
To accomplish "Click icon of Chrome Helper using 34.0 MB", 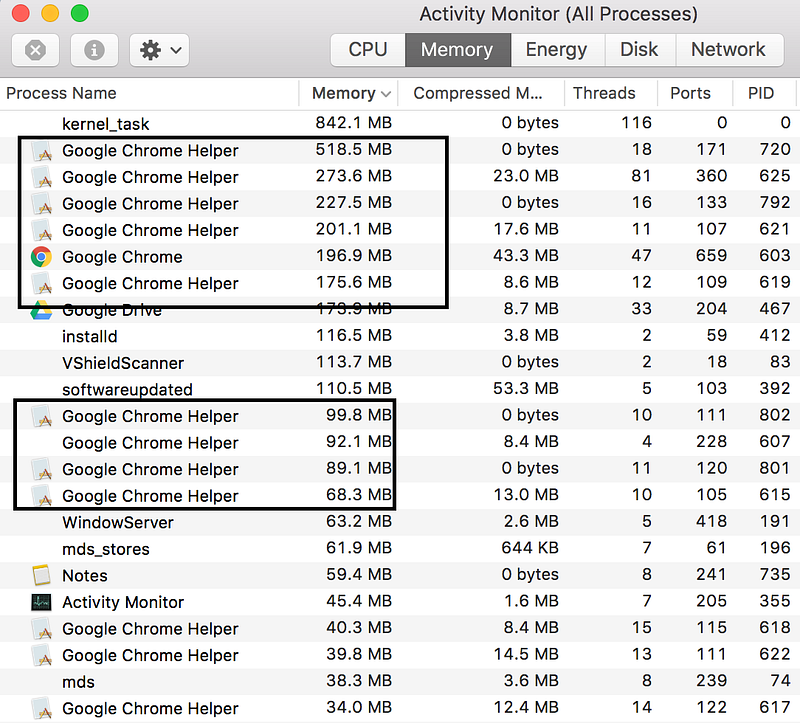I will pos(41,708).
